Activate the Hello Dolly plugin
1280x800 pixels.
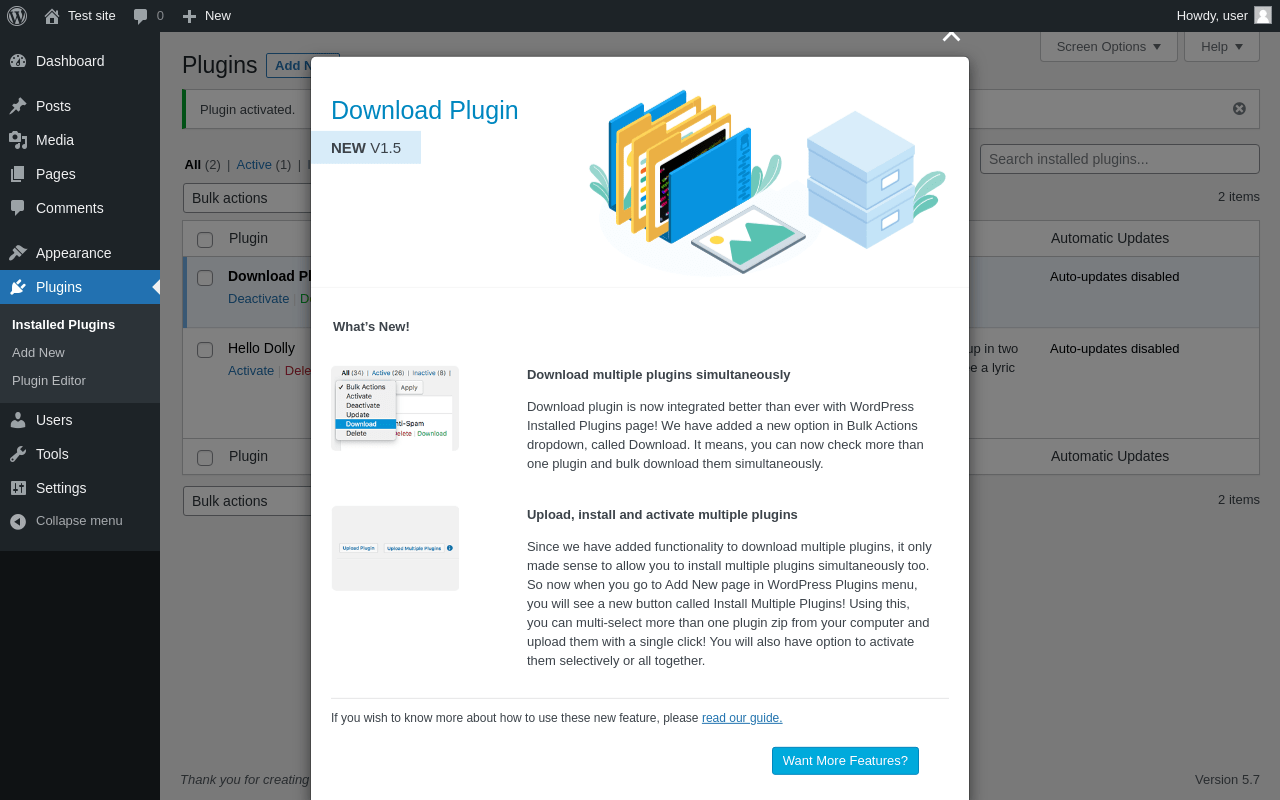[x=251, y=371]
